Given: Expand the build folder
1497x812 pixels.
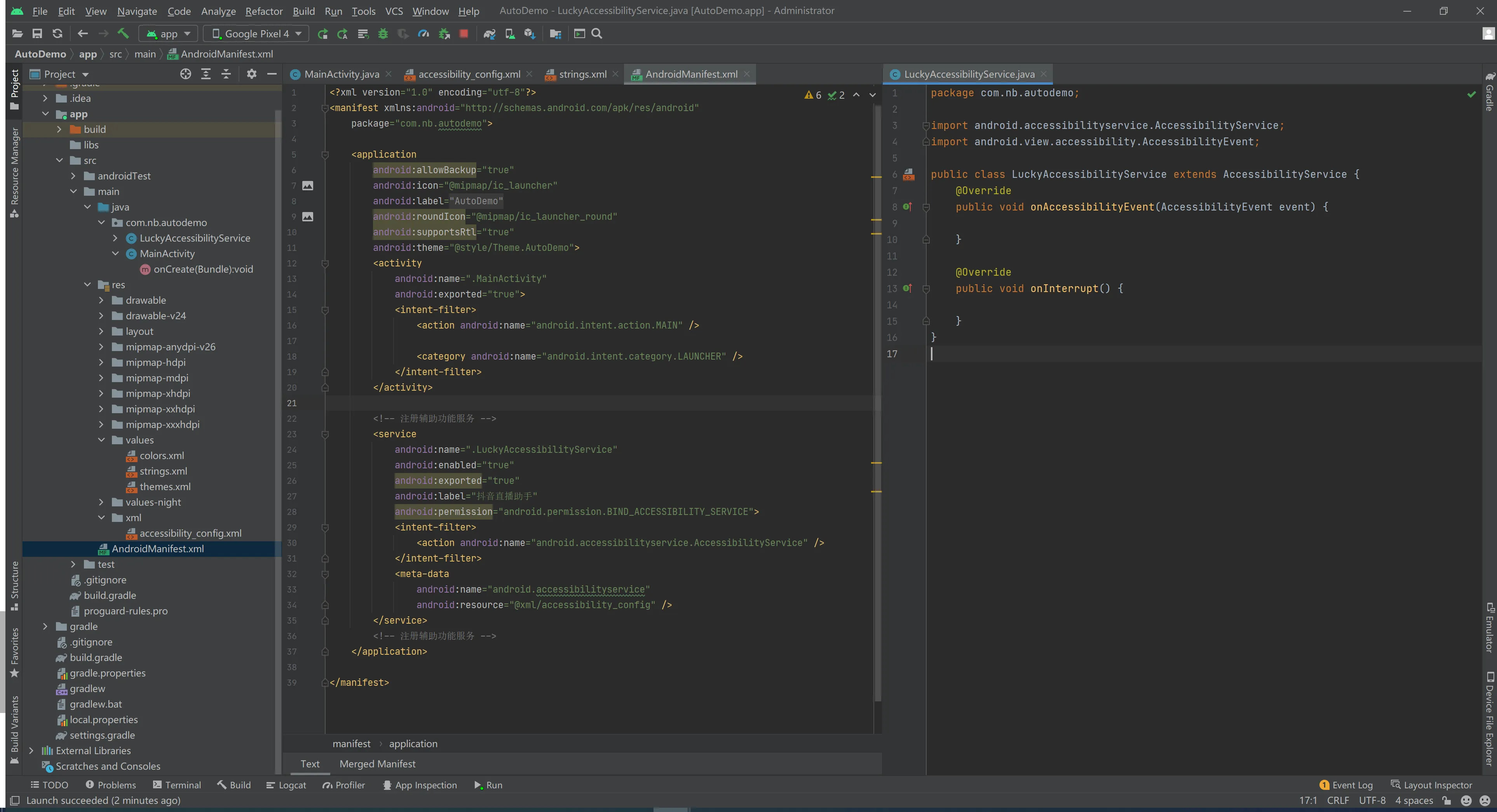Looking at the screenshot, I should (59, 129).
